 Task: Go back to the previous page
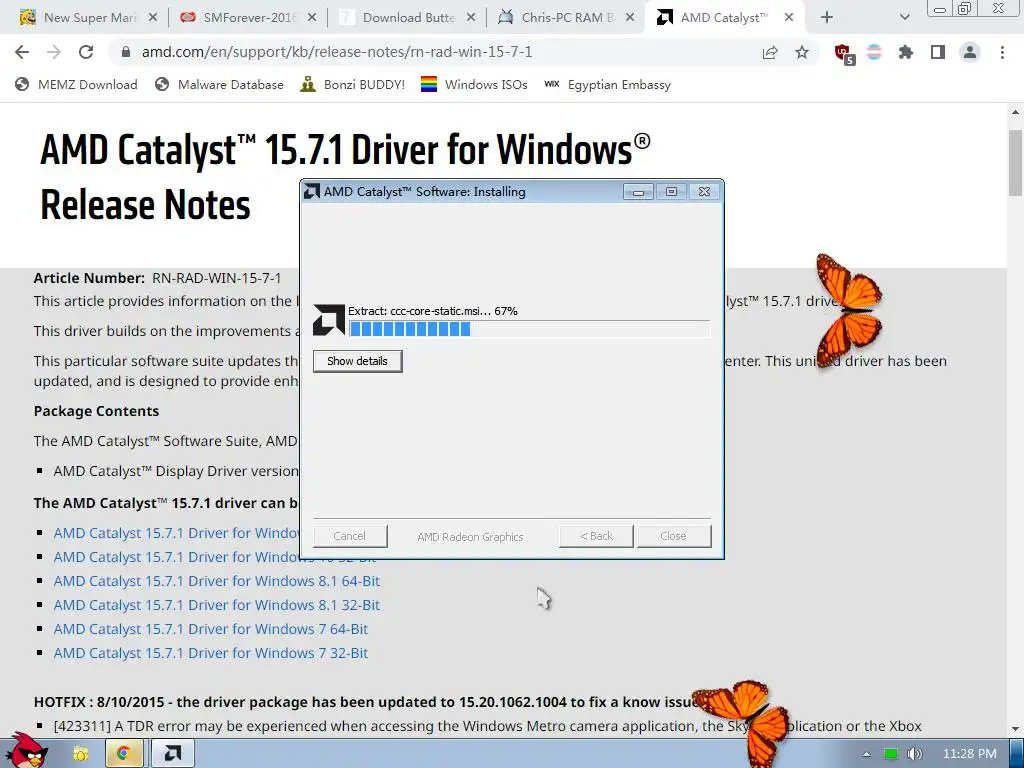22,52
